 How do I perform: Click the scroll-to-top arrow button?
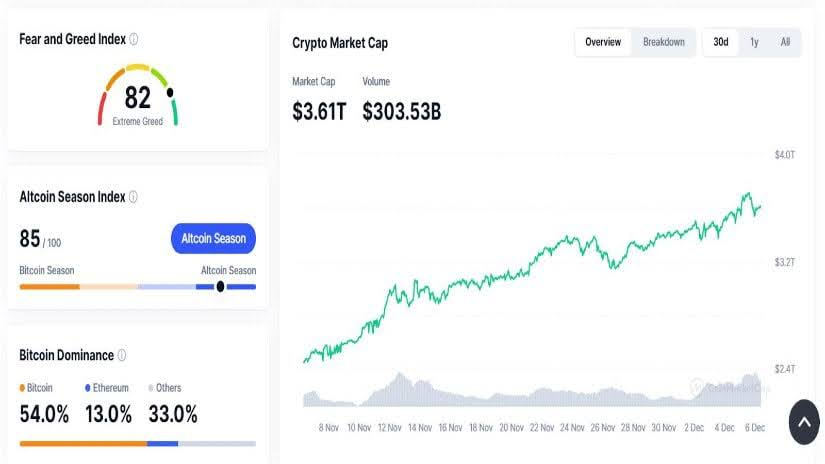click(x=804, y=422)
